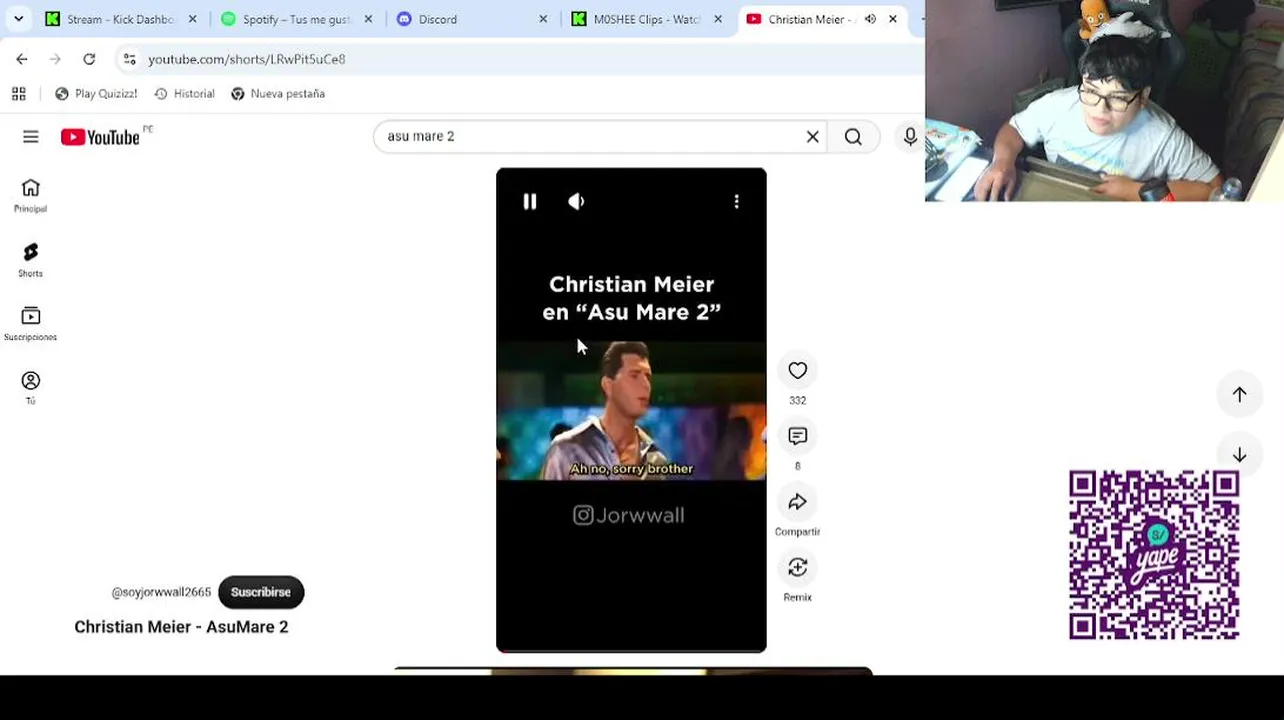Open Play Quizizz bookmark
The image size is (1284, 720).
(97, 94)
